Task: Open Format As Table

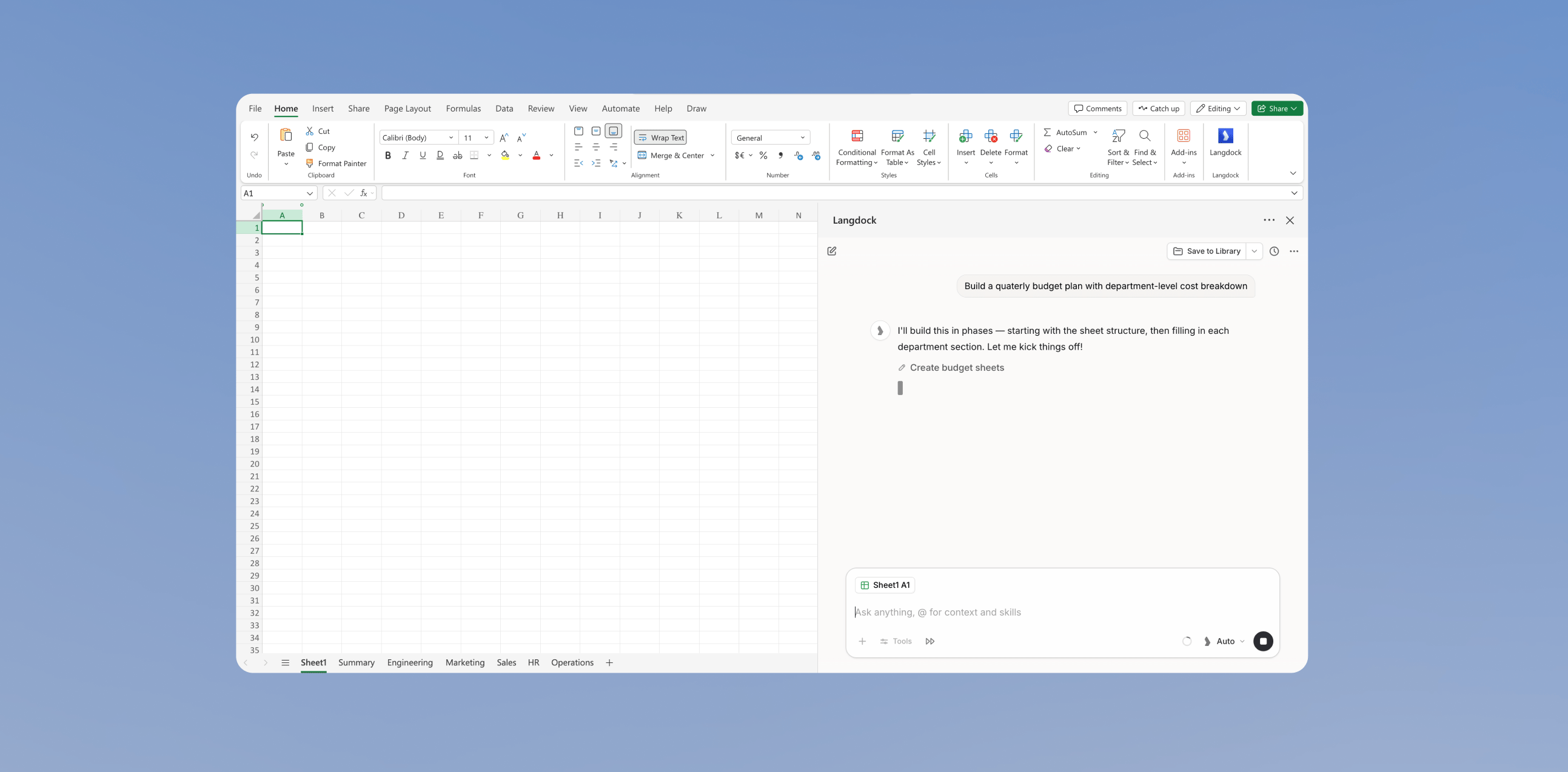Action: click(897, 147)
